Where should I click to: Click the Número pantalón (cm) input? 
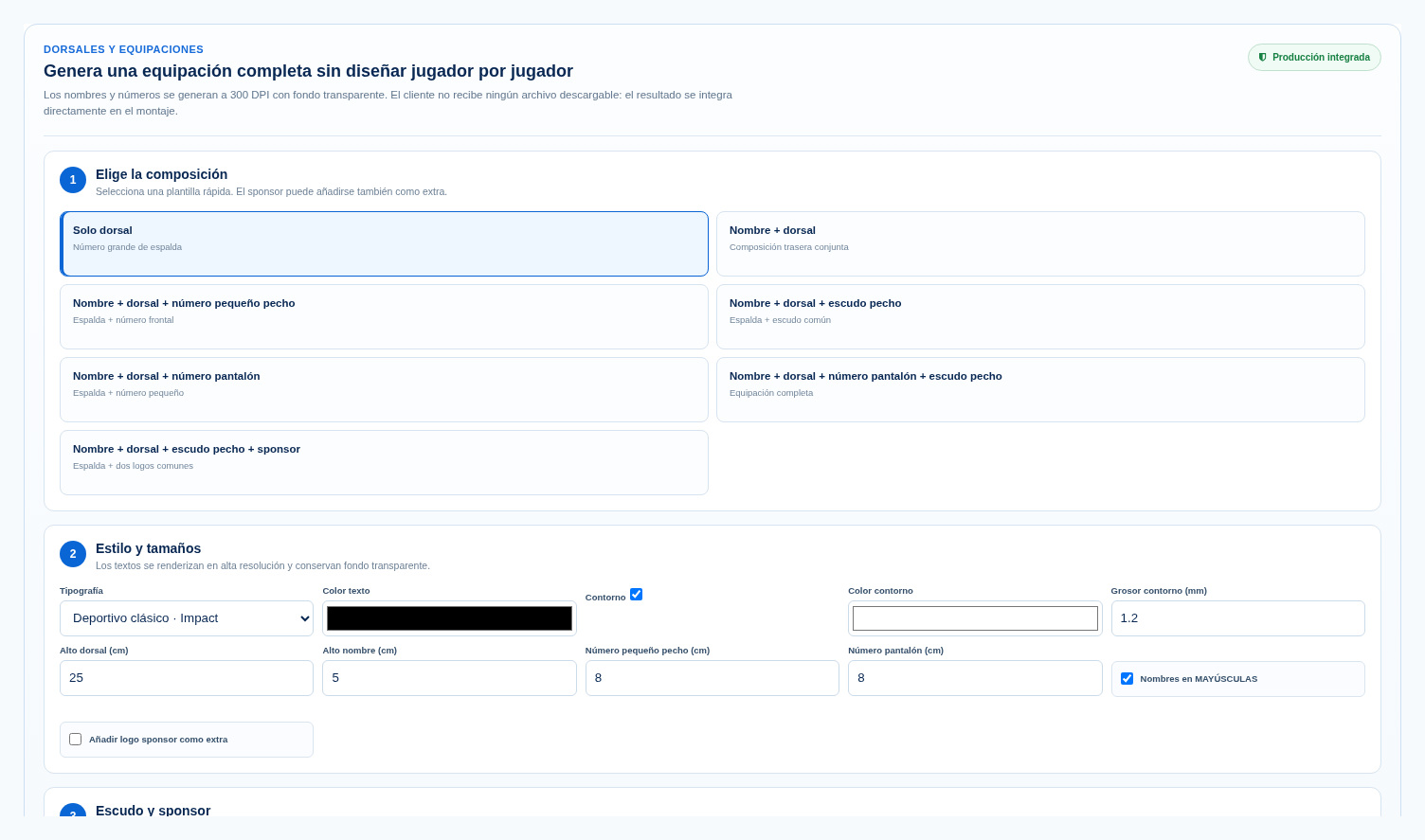coord(975,678)
